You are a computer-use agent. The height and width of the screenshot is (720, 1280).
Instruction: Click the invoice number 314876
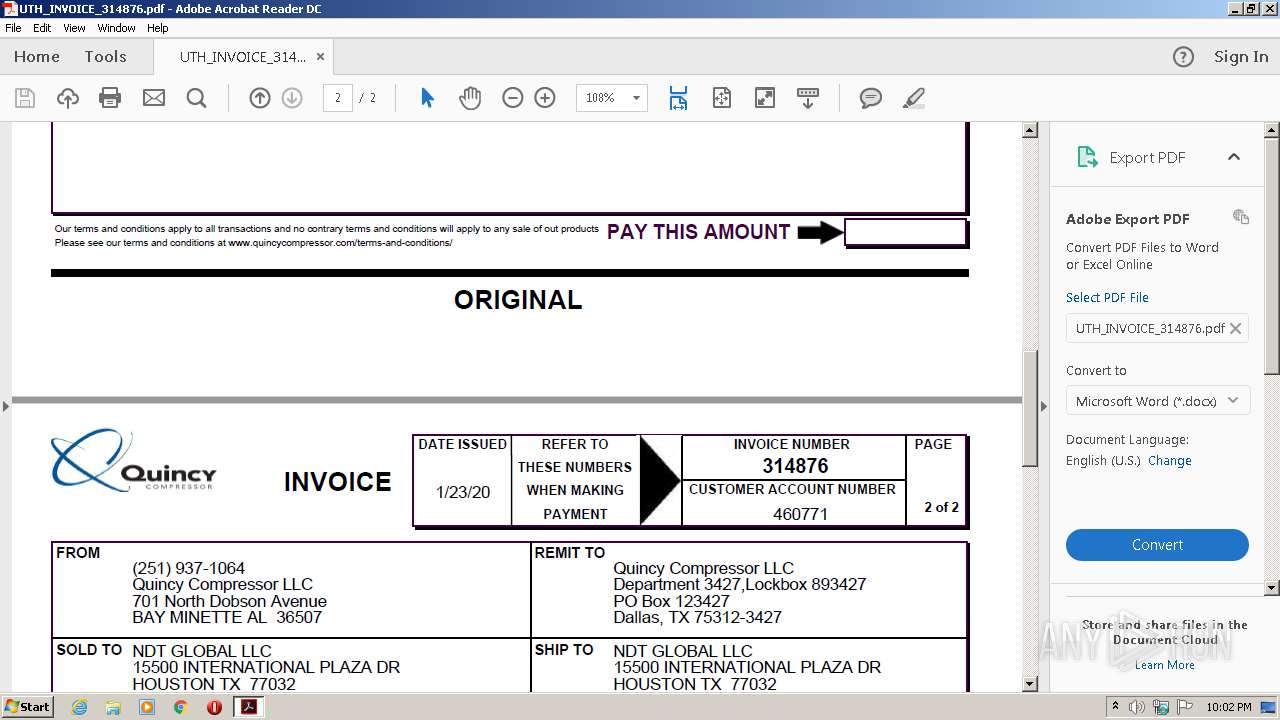pyautogui.click(x=795, y=466)
